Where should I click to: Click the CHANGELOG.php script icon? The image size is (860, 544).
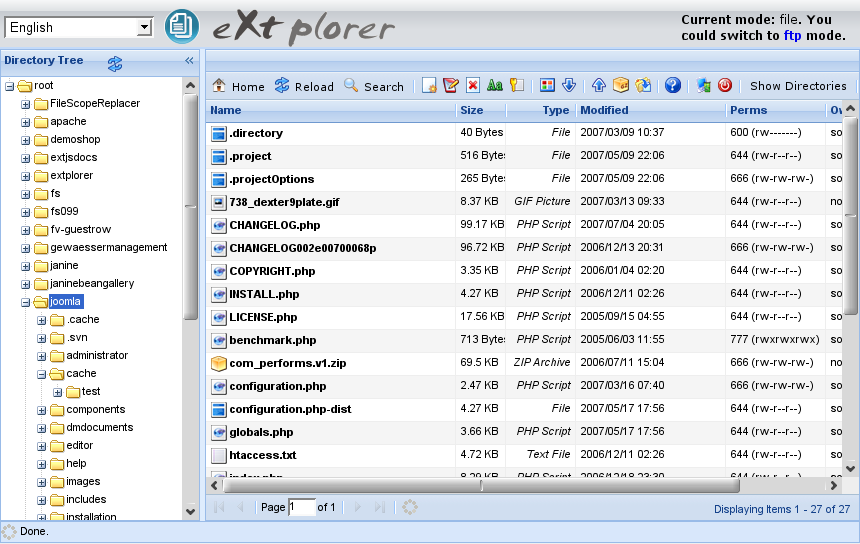pos(219,225)
